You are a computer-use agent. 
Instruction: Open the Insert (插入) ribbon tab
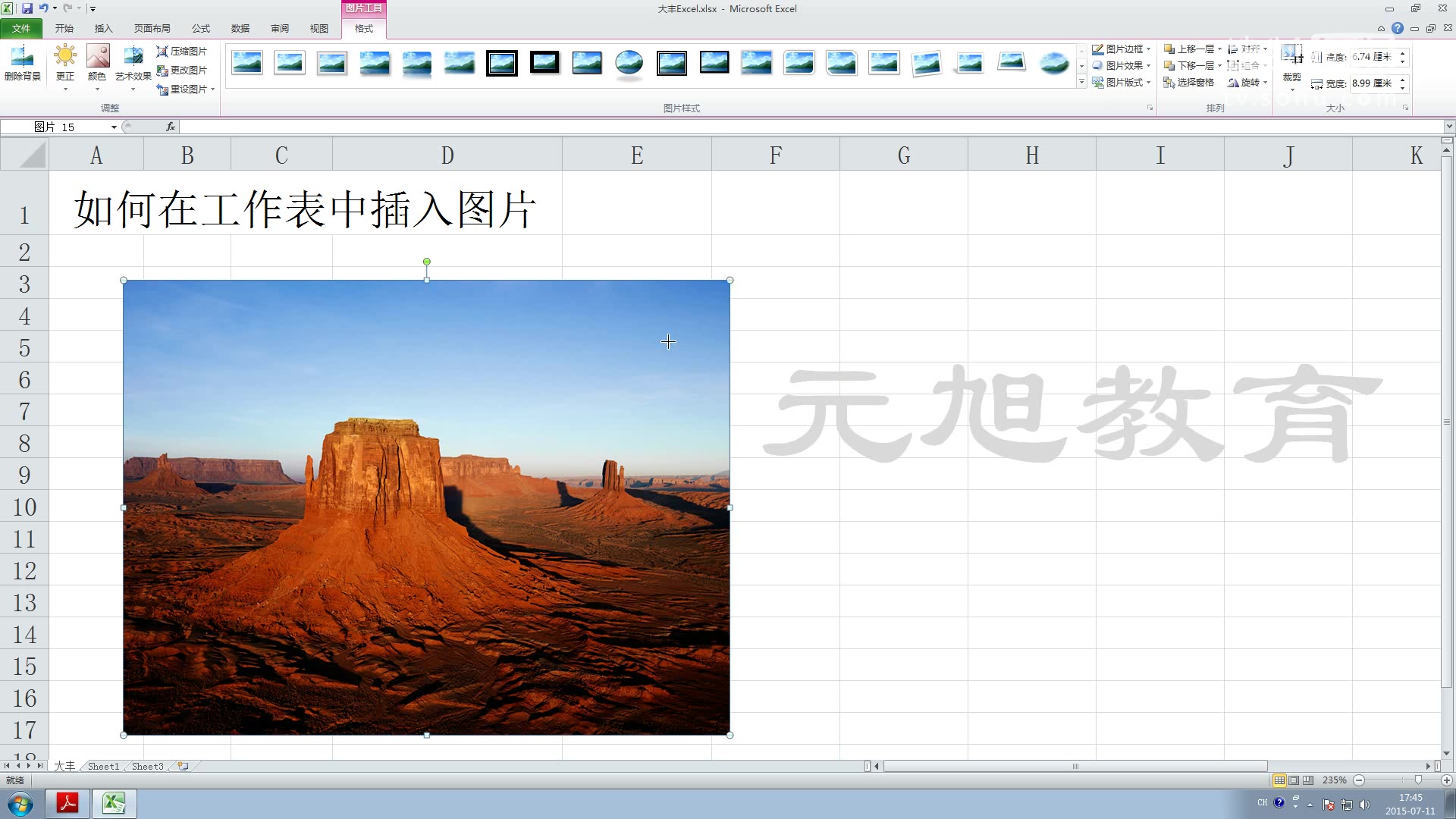pos(103,29)
